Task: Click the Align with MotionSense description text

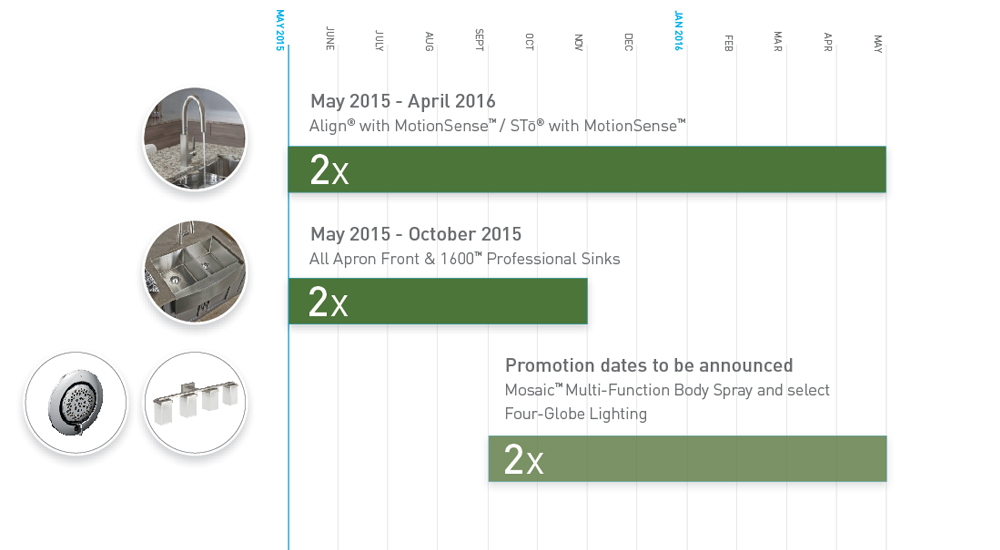Action: (x=497, y=126)
